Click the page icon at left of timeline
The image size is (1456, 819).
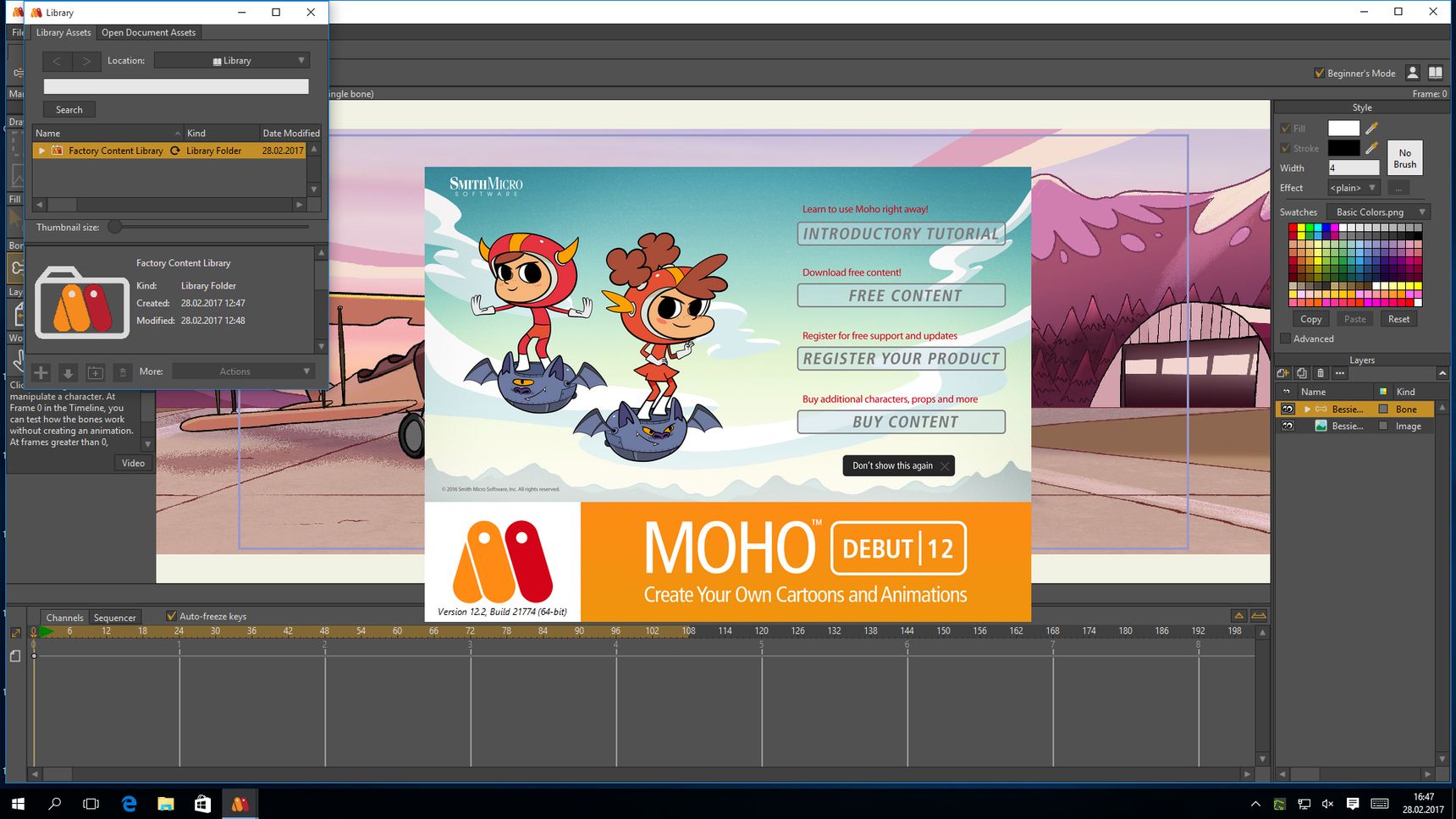(x=15, y=656)
